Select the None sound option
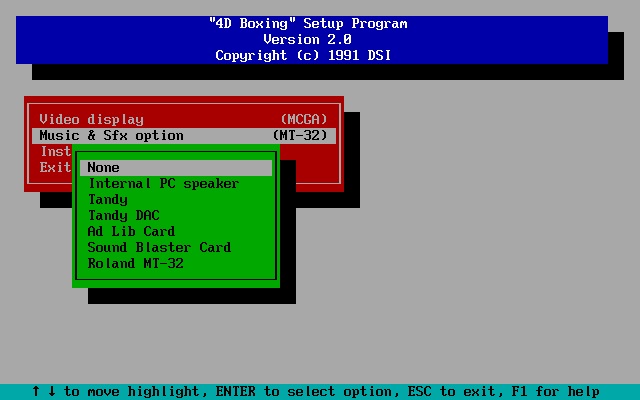The height and width of the screenshot is (400, 640). (x=104, y=167)
